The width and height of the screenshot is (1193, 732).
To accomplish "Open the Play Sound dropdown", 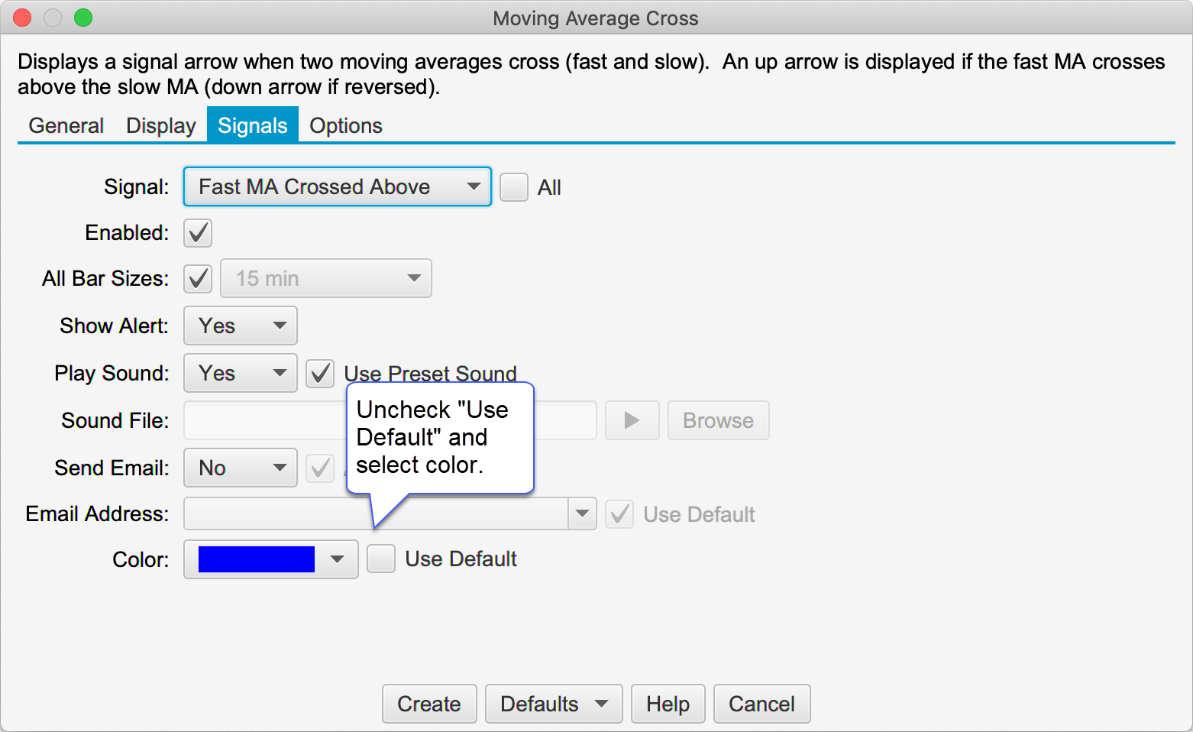I will coord(240,374).
